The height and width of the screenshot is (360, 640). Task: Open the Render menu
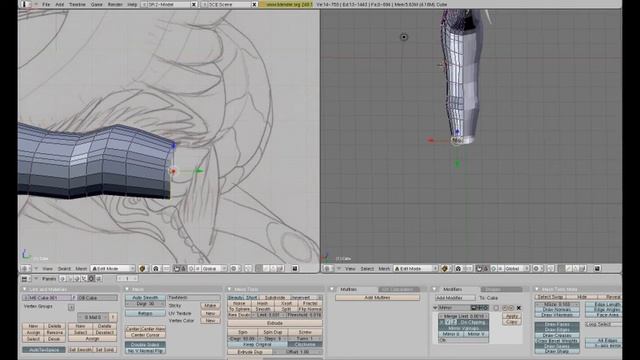click(x=115, y=4)
